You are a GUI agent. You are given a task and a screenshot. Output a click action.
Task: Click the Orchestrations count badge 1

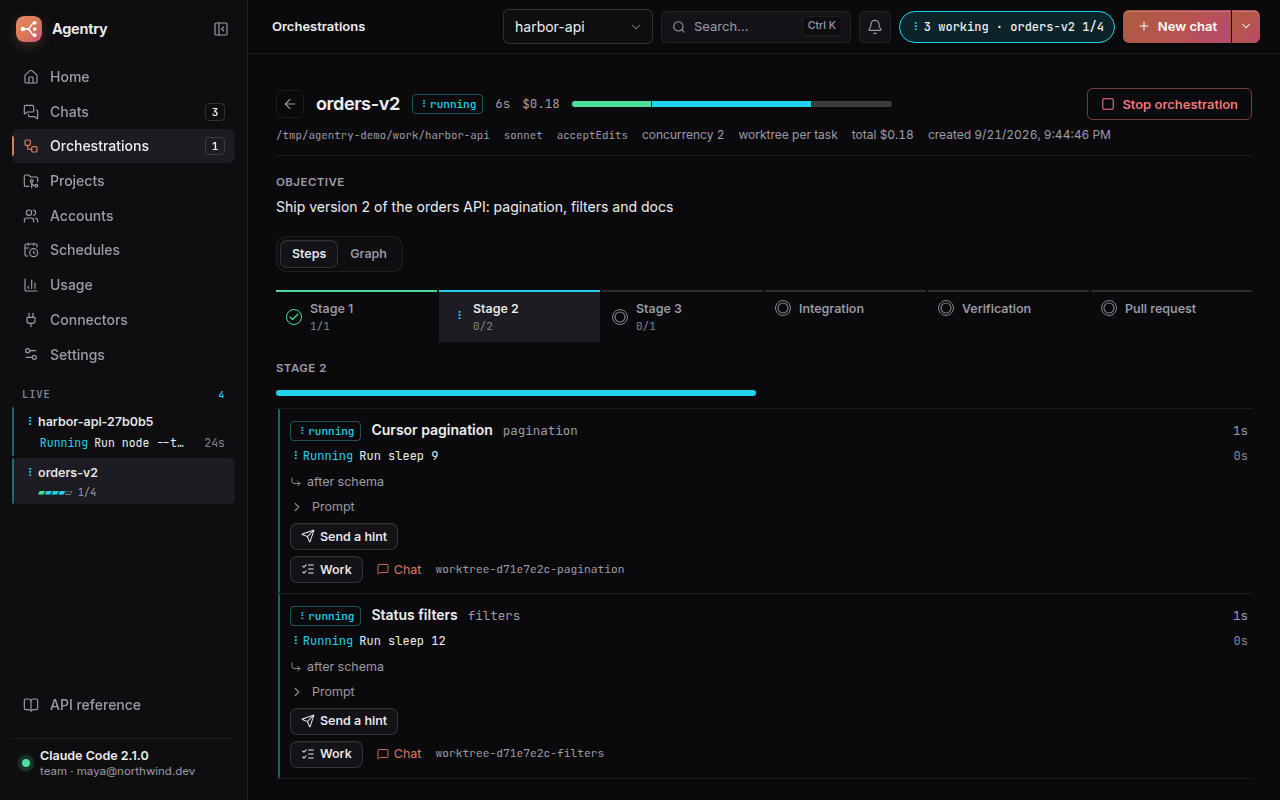coord(214,146)
